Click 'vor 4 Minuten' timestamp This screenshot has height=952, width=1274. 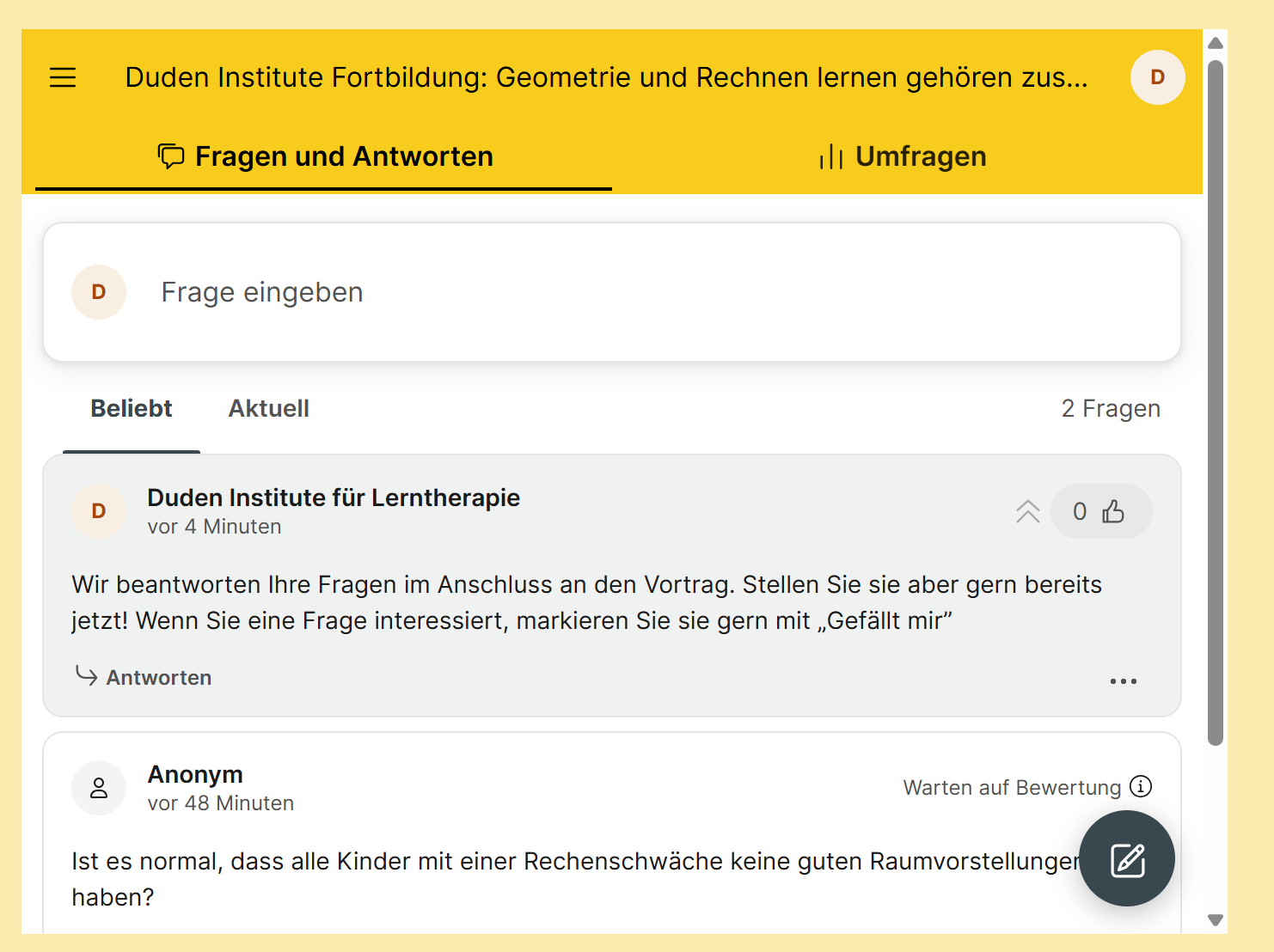coord(214,527)
